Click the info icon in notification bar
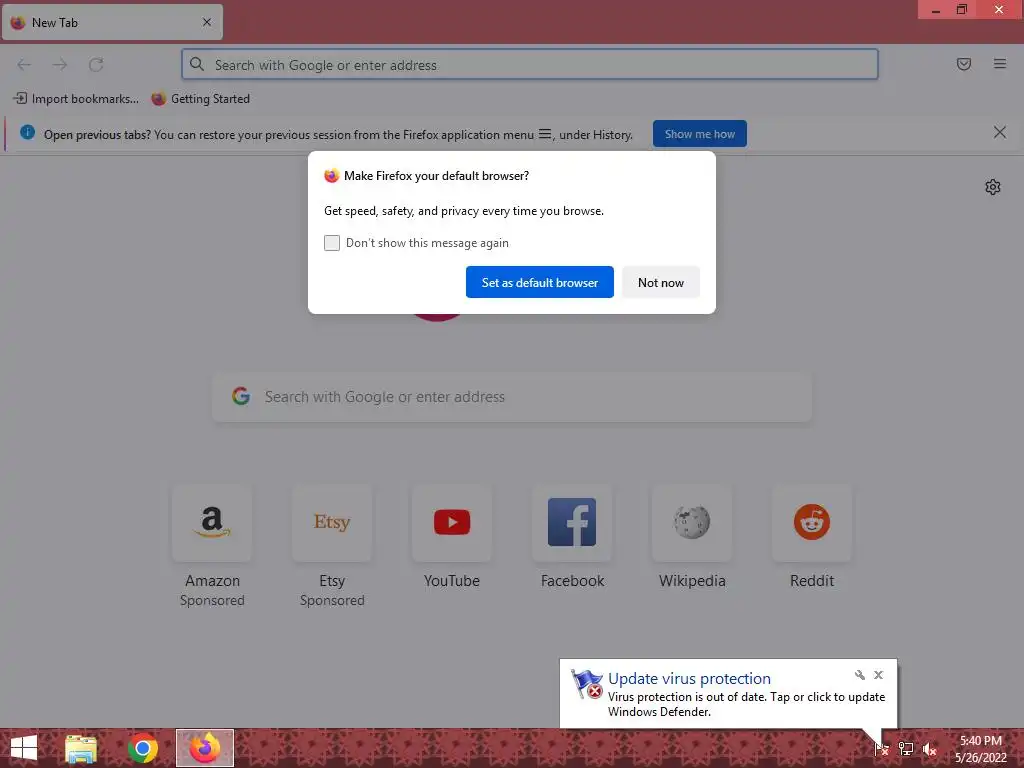Image resolution: width=1024 pixels, height=768 pixels. (x=27, y=133)
